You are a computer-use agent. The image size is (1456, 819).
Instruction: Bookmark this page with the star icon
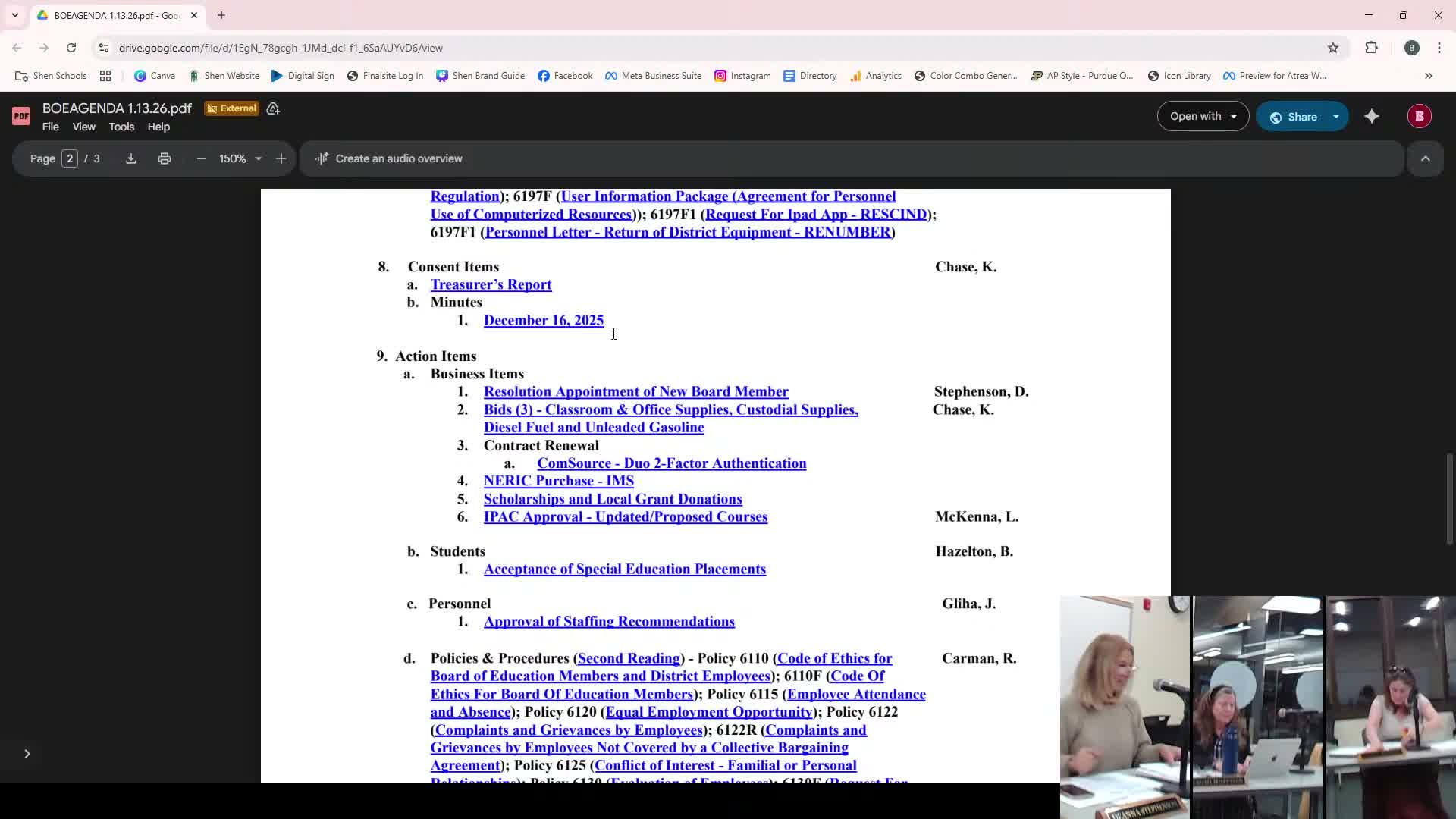pyautogui.click(x=1333, y=48)
